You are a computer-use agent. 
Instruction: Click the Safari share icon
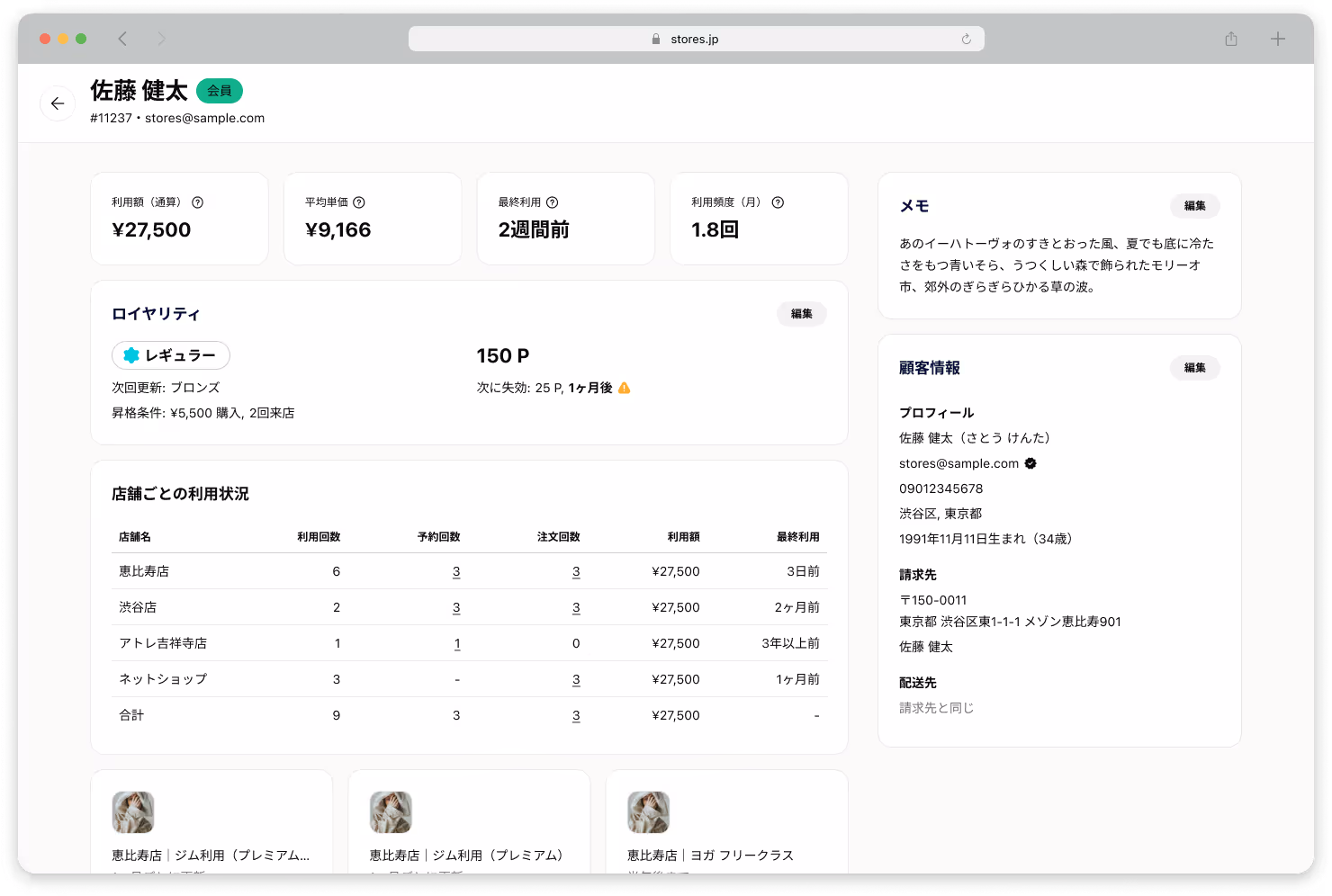tap(1230, 39)
